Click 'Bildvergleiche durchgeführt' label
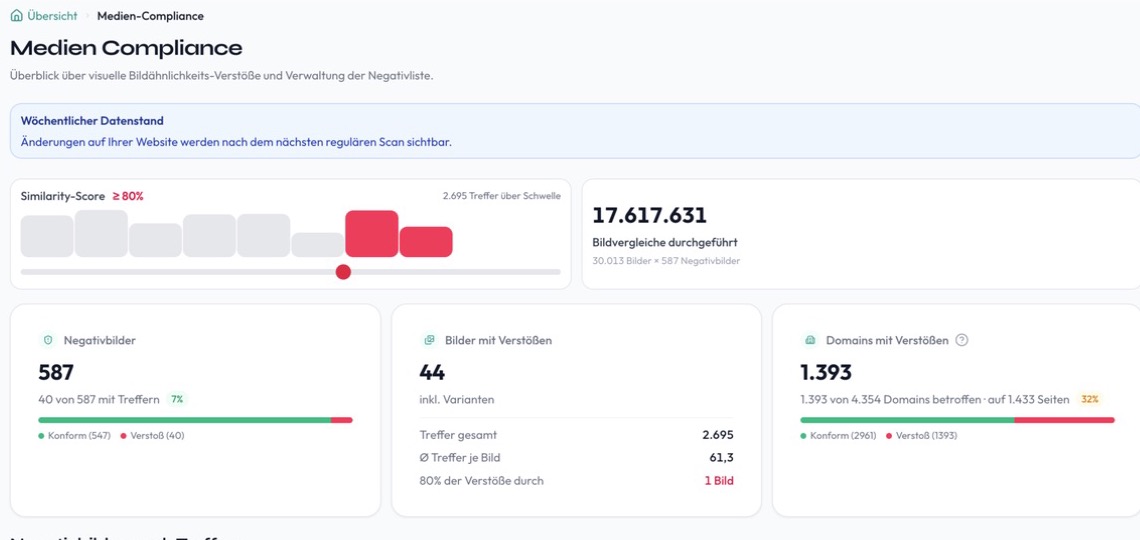 coord(665,243)
